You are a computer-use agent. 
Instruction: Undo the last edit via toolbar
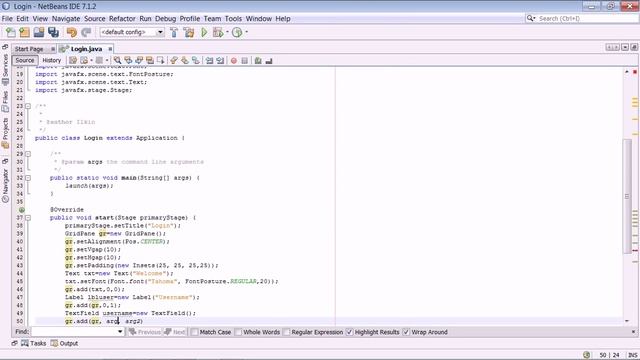click(71, 32)
